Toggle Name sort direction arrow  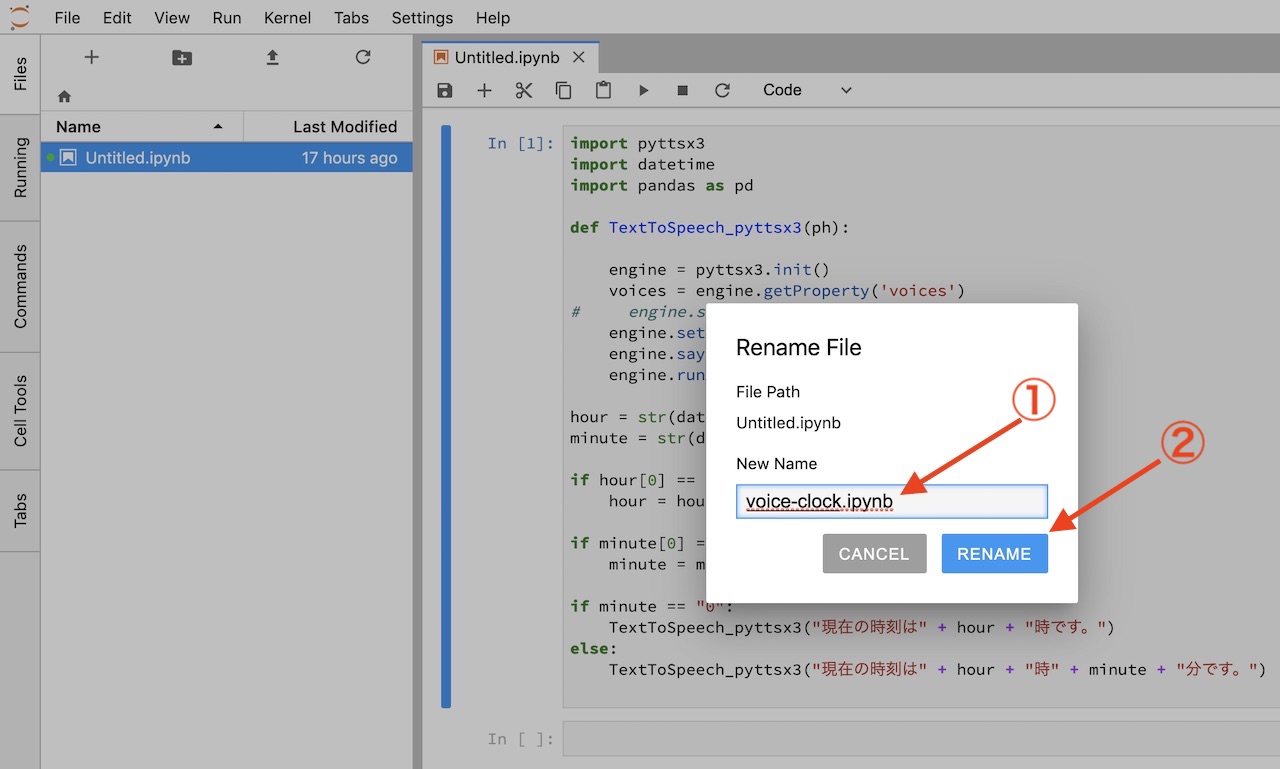click(x=218, y=127)
